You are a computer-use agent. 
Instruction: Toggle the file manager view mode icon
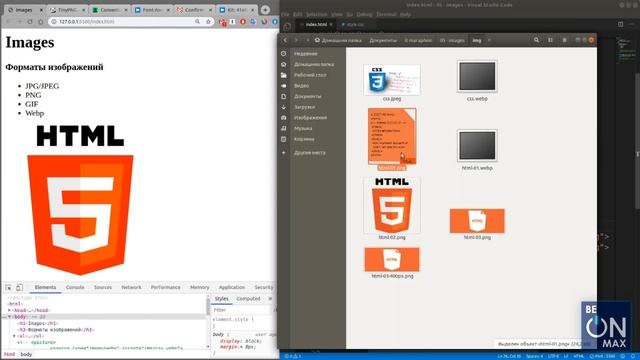pos(550,40)
